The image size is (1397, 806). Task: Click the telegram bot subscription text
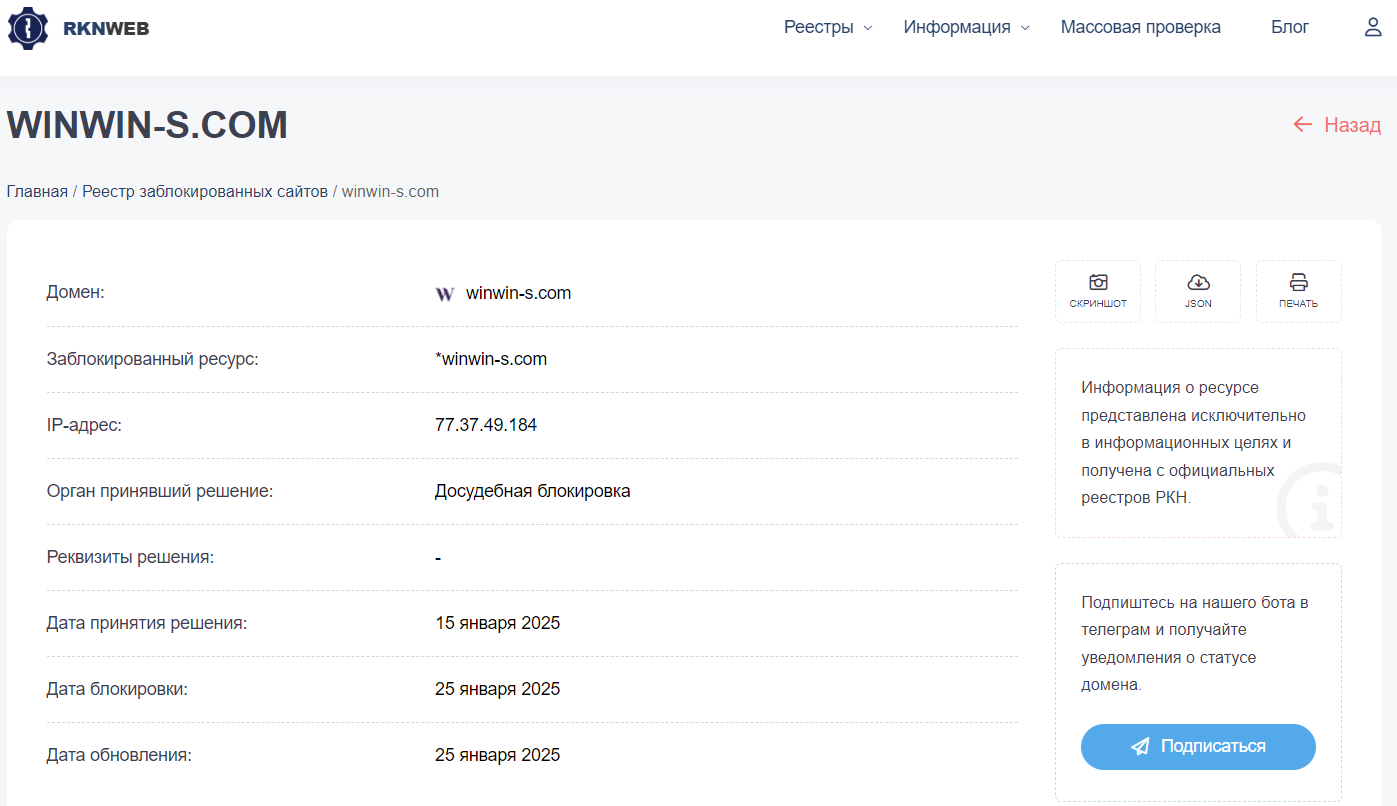click(x=1195, y=644)
